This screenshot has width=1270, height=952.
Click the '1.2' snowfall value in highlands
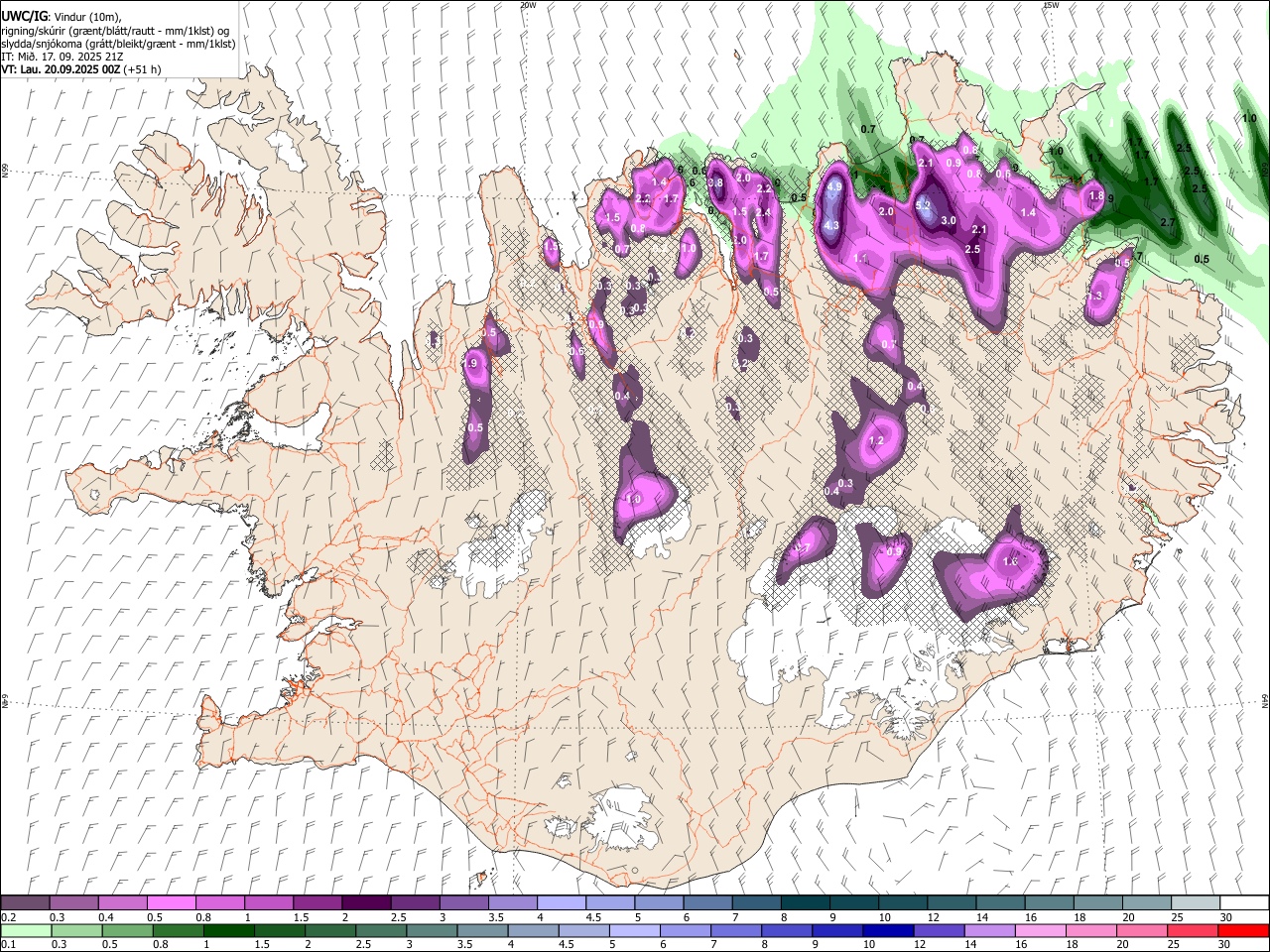pos(876,441)
